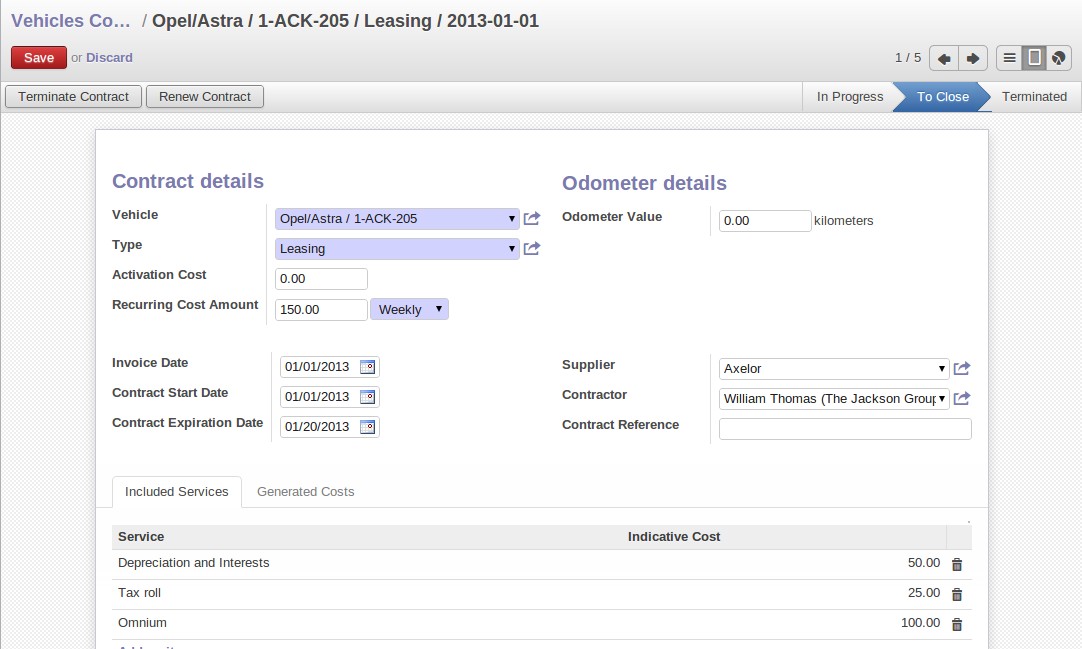Viewport: 1082px width, 649px height.
Task: Open the Vehicle record external link
Action: pos(532,219)
